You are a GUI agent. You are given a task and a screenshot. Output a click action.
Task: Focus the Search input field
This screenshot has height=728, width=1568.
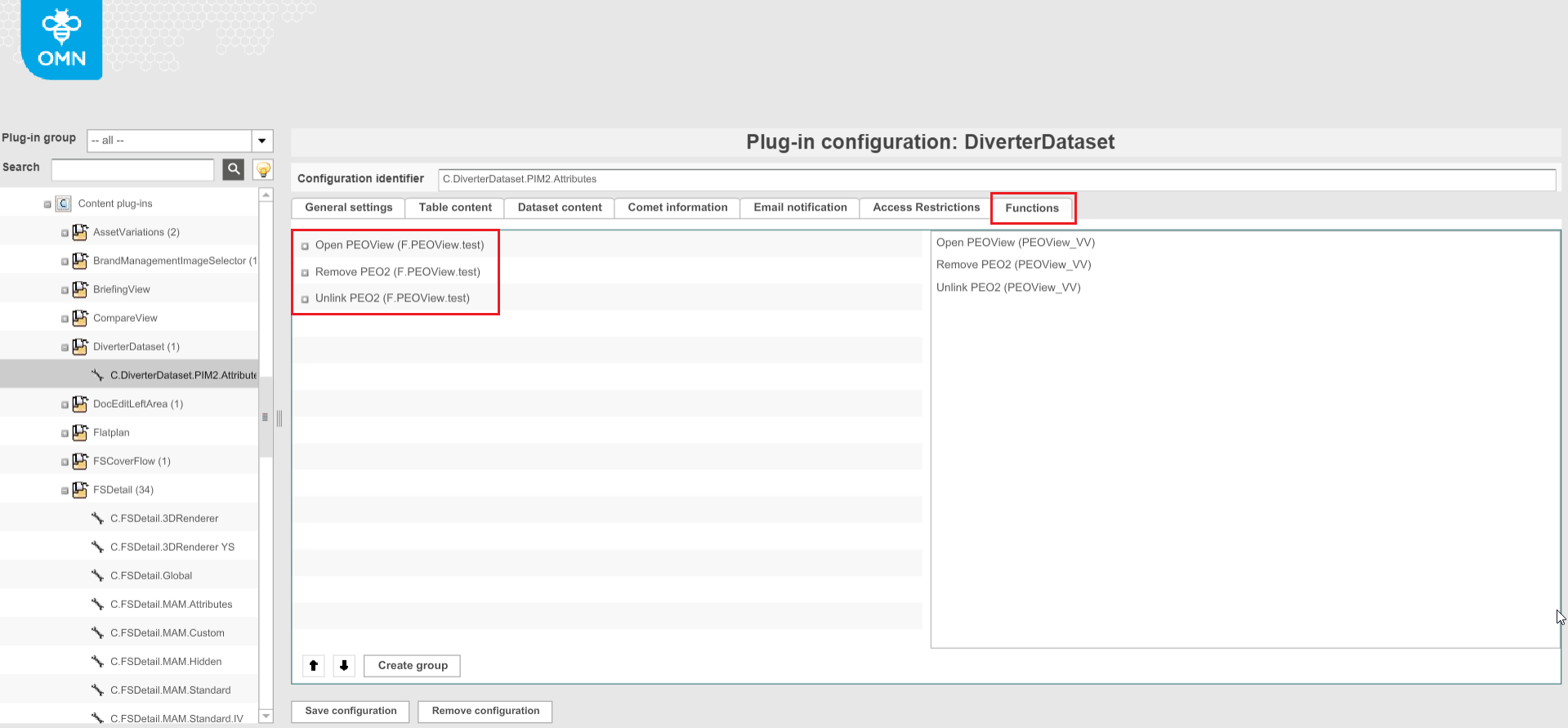(132, 169)
